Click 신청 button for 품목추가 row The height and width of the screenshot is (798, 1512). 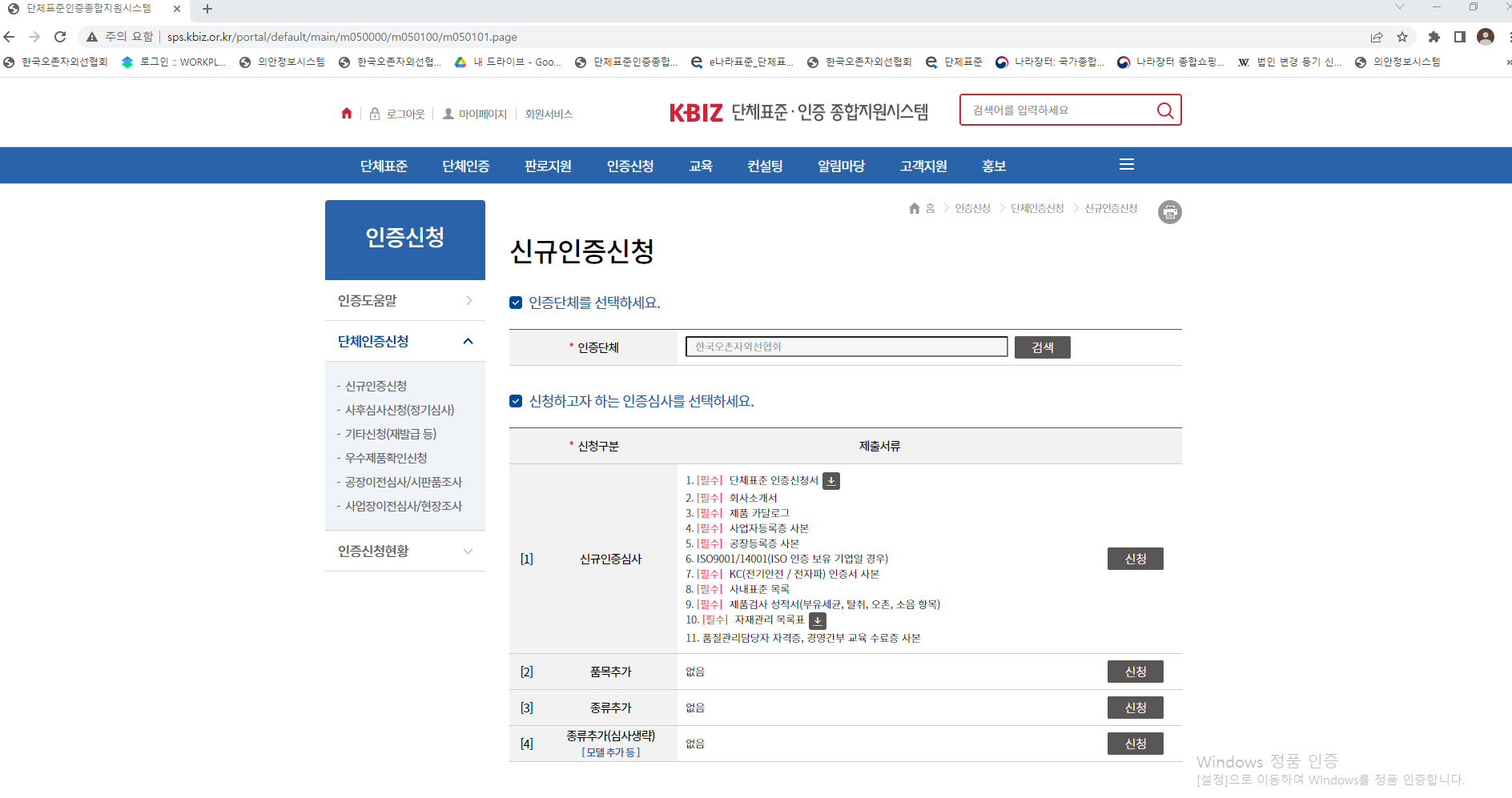click(1135, 672)
